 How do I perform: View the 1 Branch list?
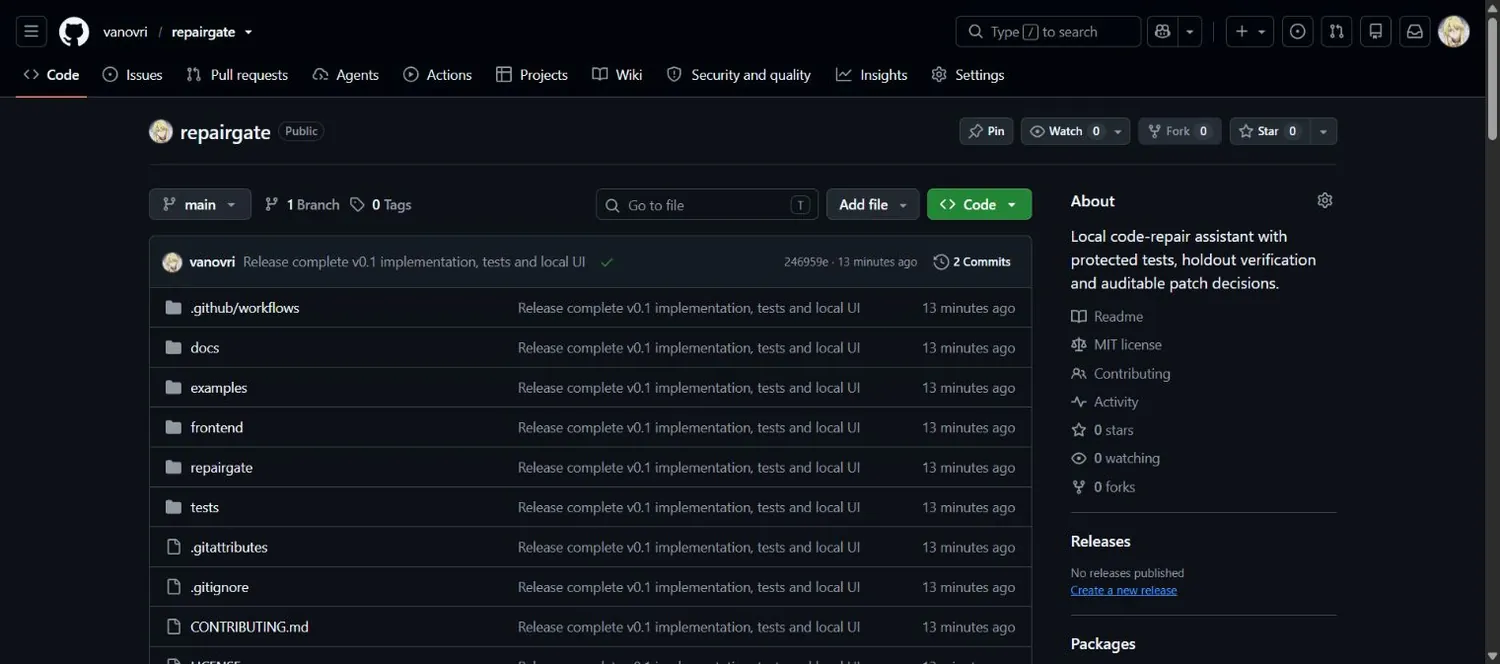coord(302,205)
